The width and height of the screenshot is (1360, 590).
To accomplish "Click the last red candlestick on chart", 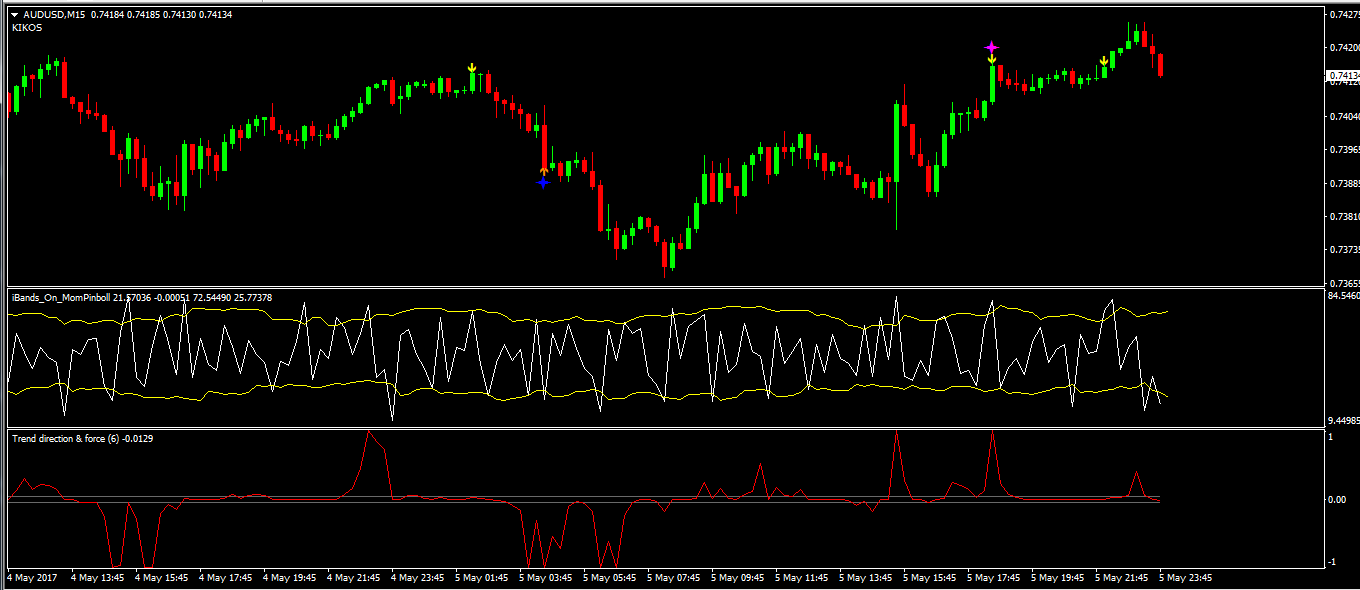I will pos(1160,65).
